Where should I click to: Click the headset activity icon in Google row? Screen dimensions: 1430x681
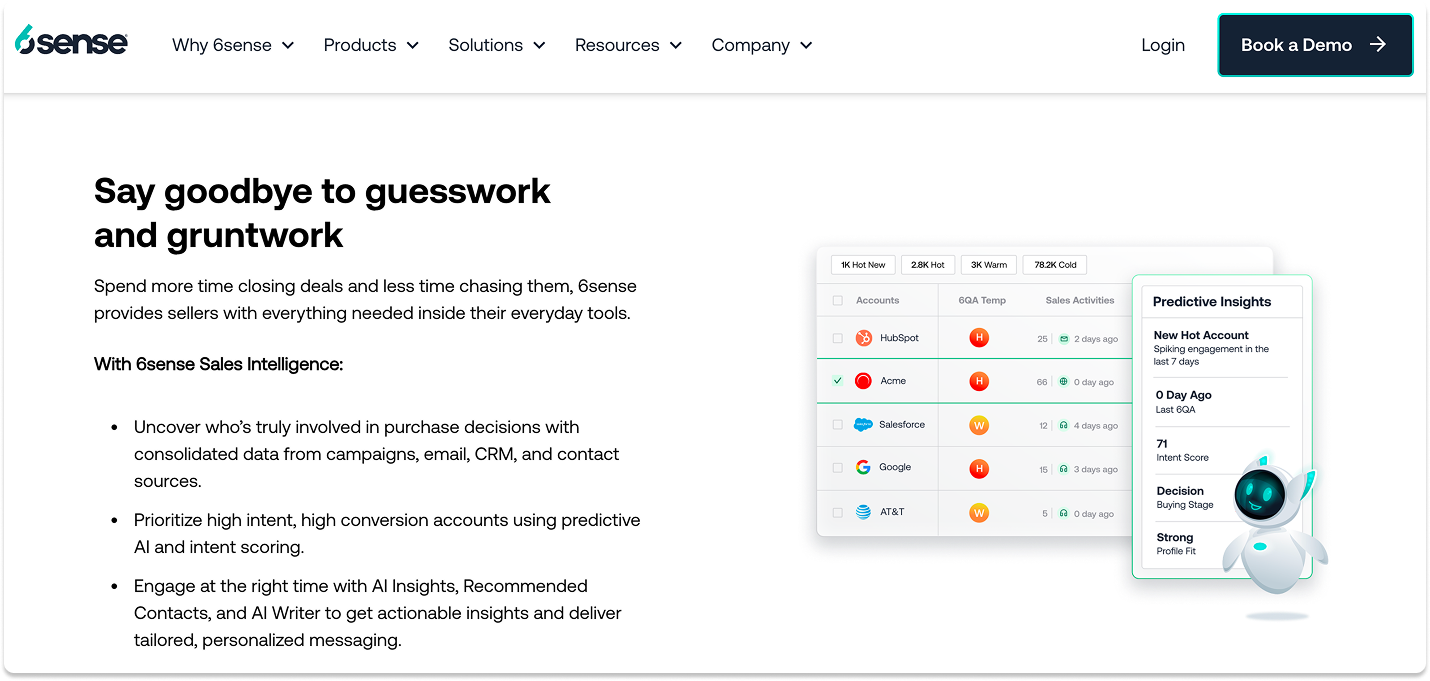coord(1064,469)
